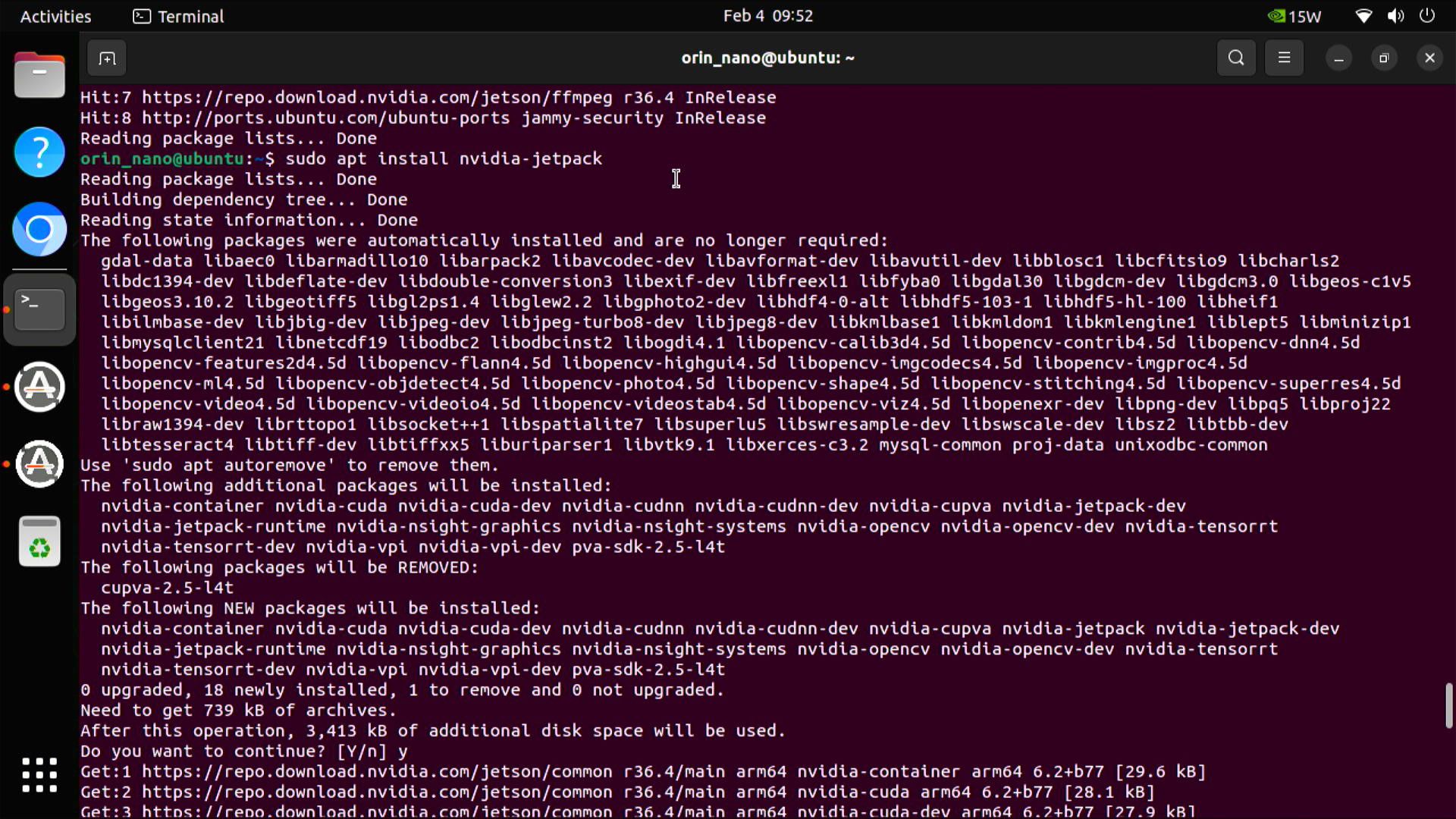Open the Activities overview
The height and width of the screenshot is (819, 1456).
pyautogui.click(x=55, y=16)
